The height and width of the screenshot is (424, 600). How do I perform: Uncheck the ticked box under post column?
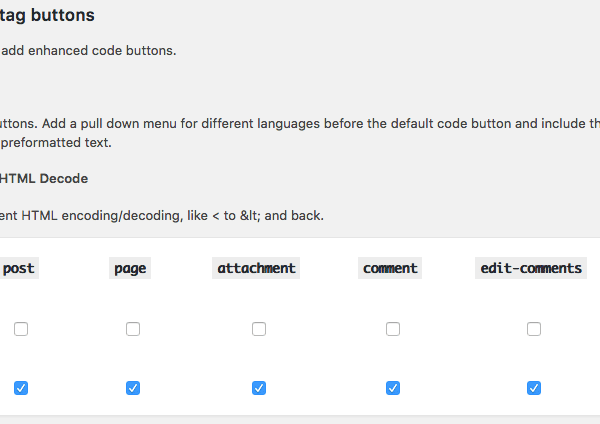(21, 388)
